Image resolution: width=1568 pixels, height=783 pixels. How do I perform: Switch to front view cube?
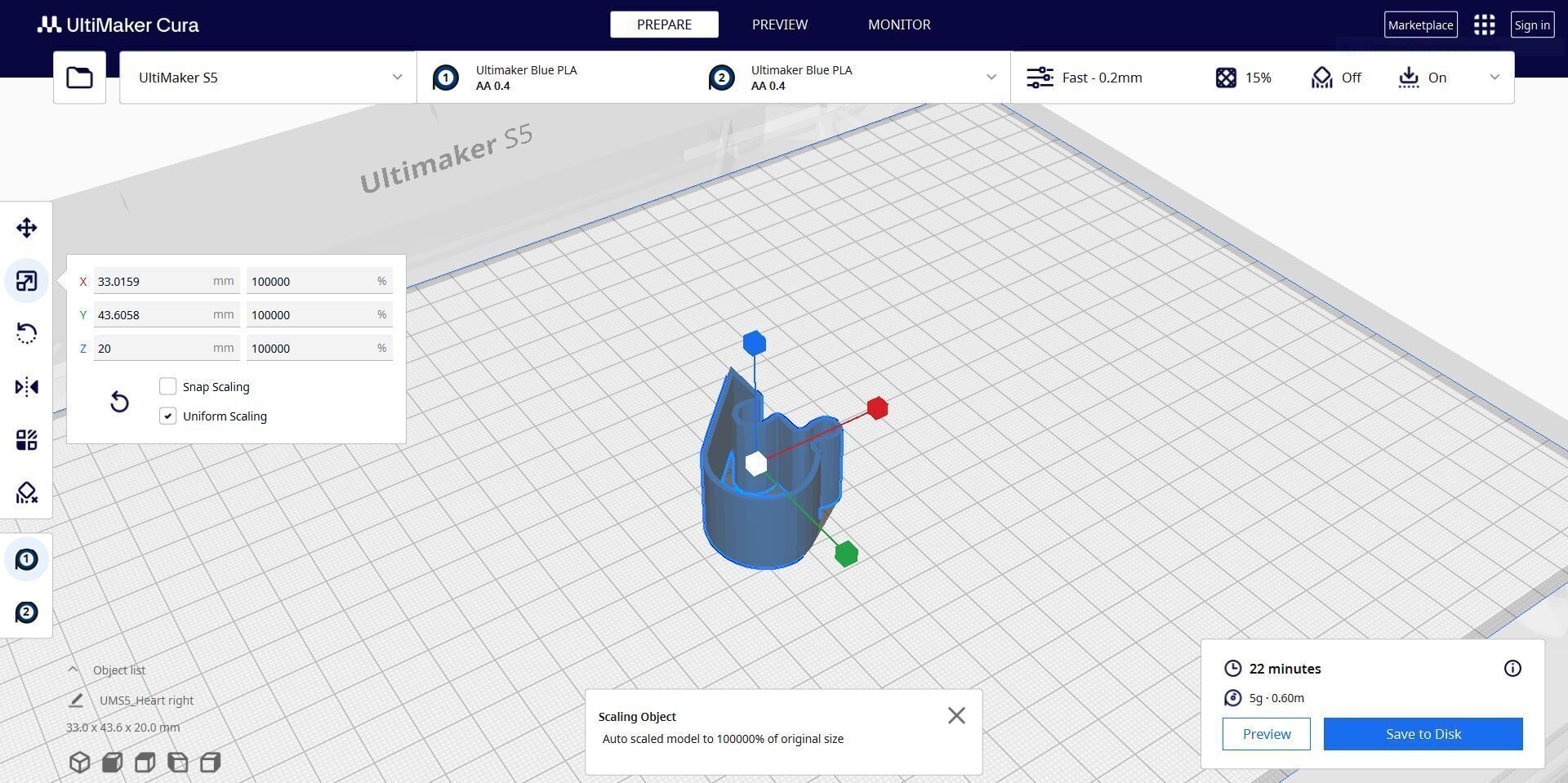point(112,763)
